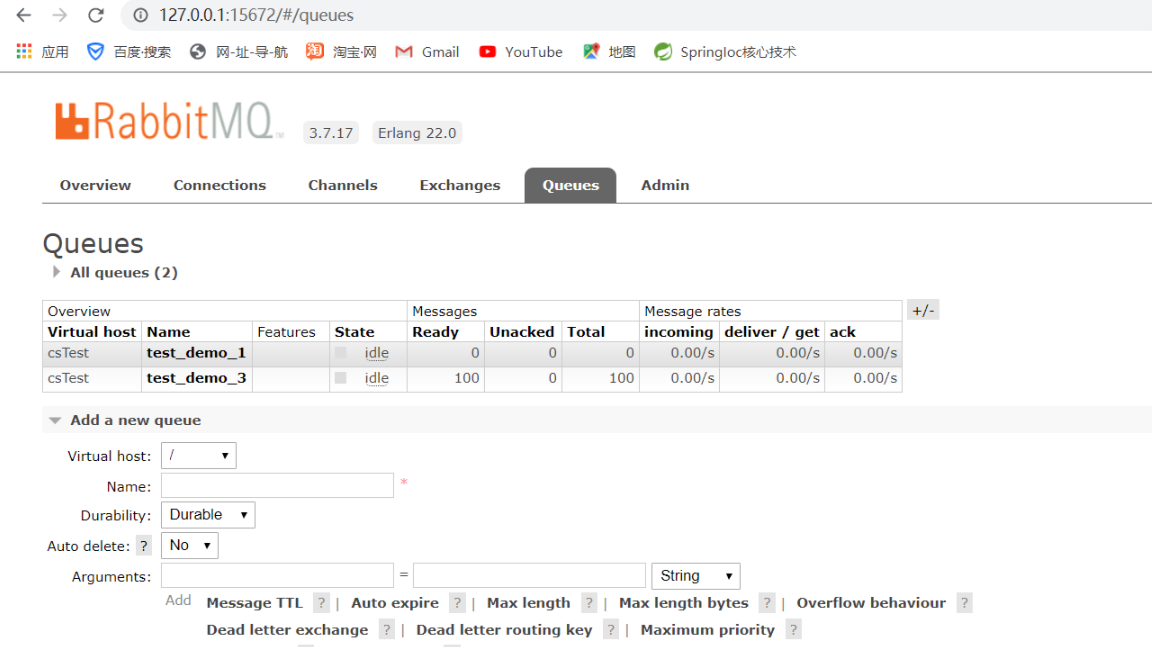Open help for Dead letter exchange
The image size is (1152, 647).
(x=386, y=630)
